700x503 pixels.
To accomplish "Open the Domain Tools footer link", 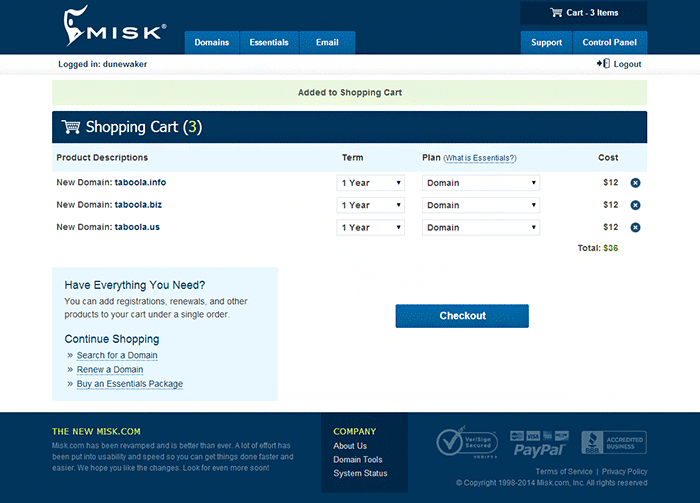I will click(x=358, y=460).
